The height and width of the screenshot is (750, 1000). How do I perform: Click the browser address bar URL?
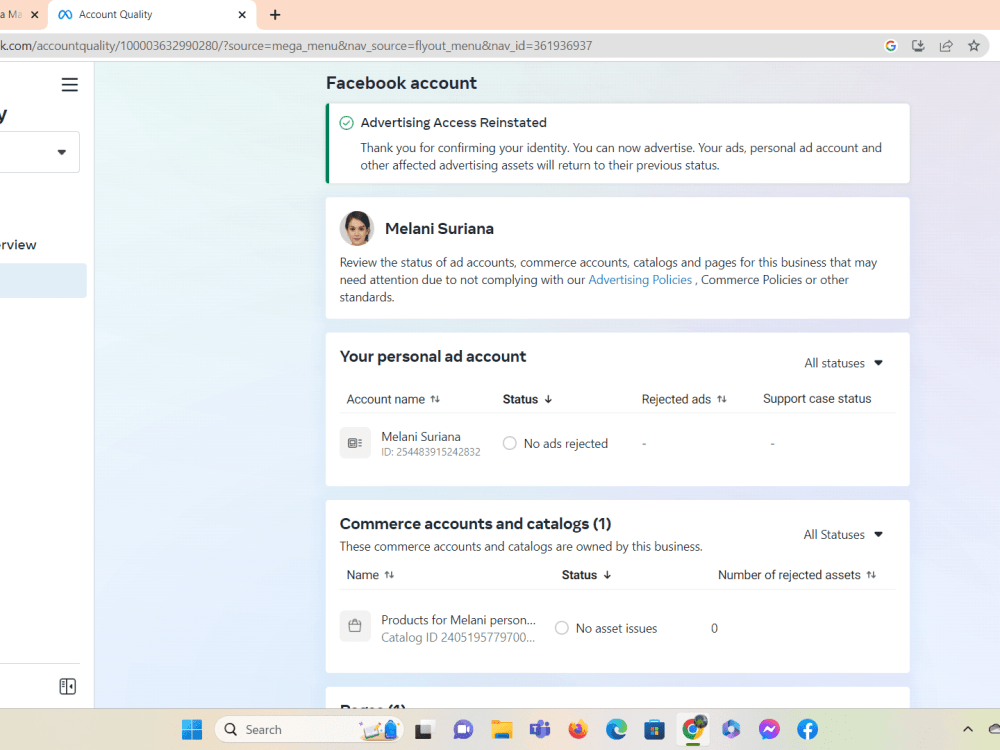click(296, 46)
